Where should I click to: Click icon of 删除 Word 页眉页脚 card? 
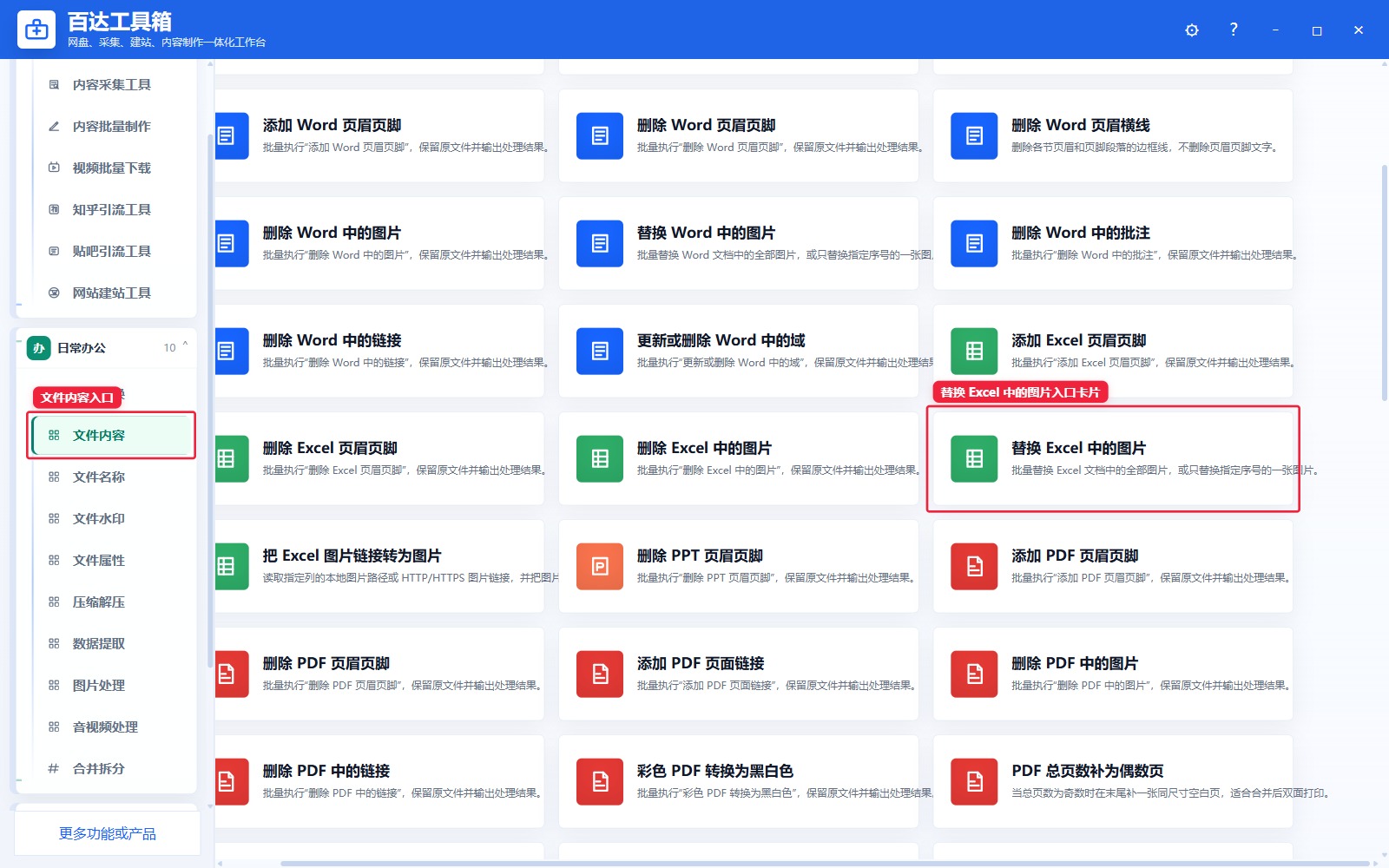(600, 135)
